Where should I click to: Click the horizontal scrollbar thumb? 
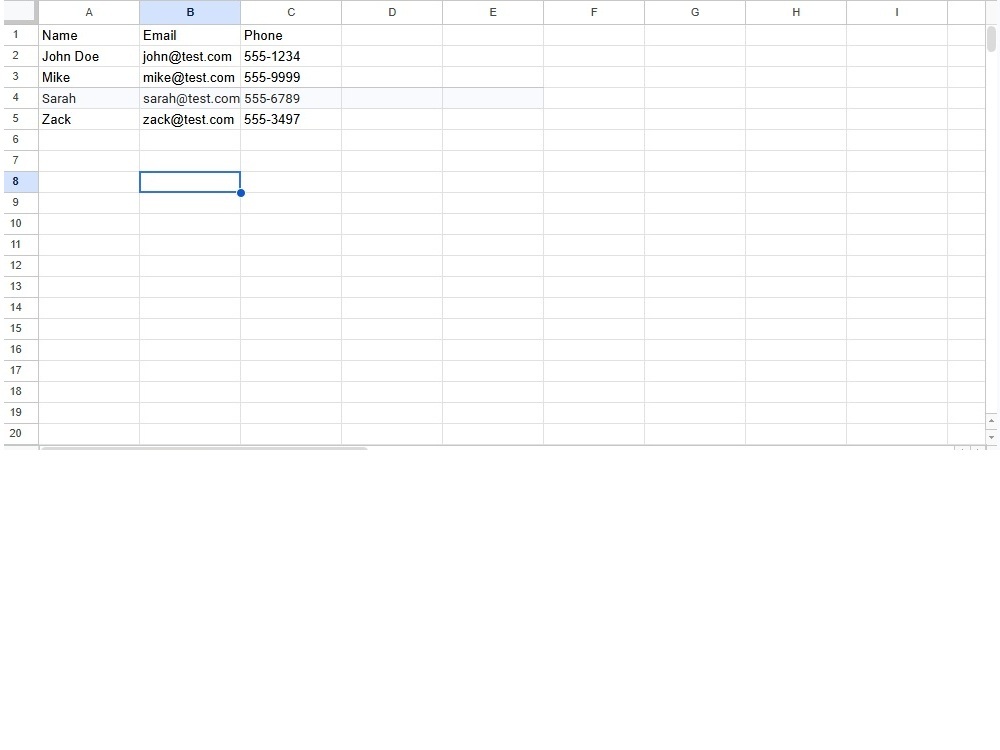(203, 448)
